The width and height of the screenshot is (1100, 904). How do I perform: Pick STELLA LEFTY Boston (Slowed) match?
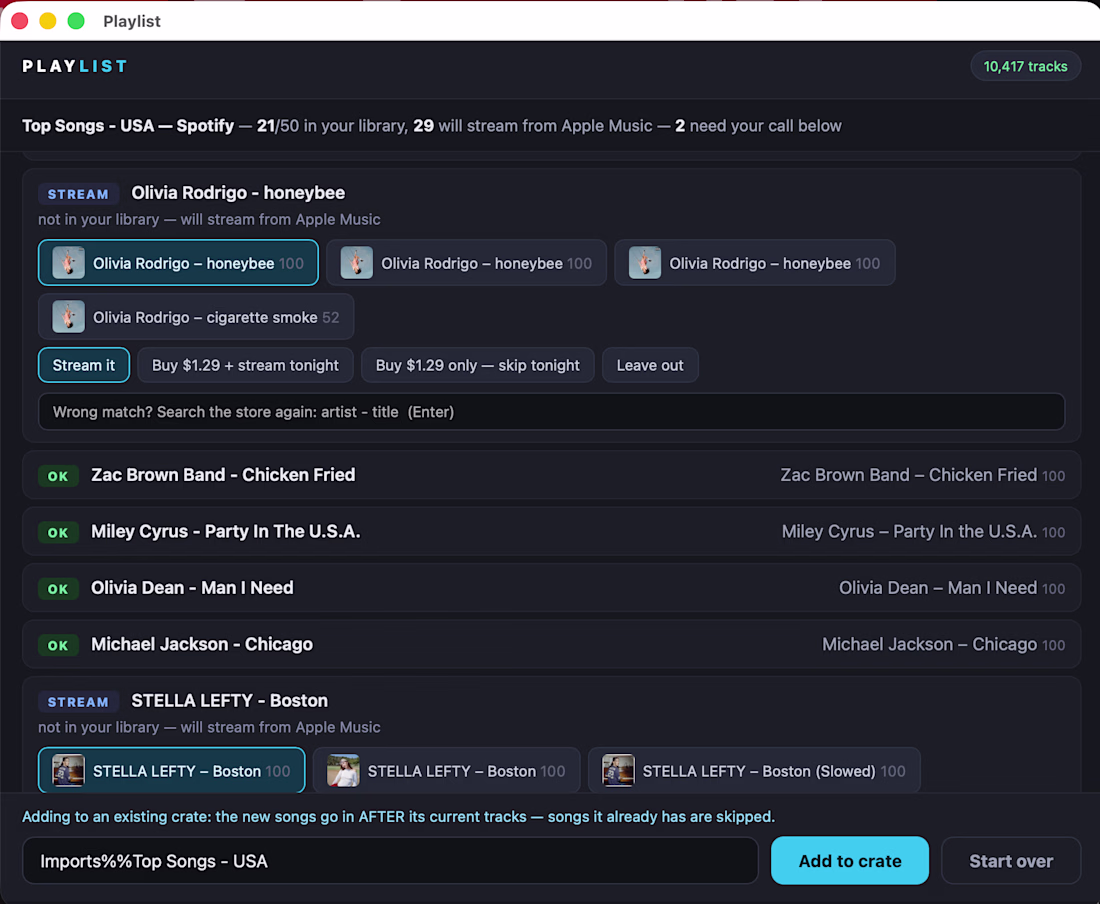click(x=754, y=771)
